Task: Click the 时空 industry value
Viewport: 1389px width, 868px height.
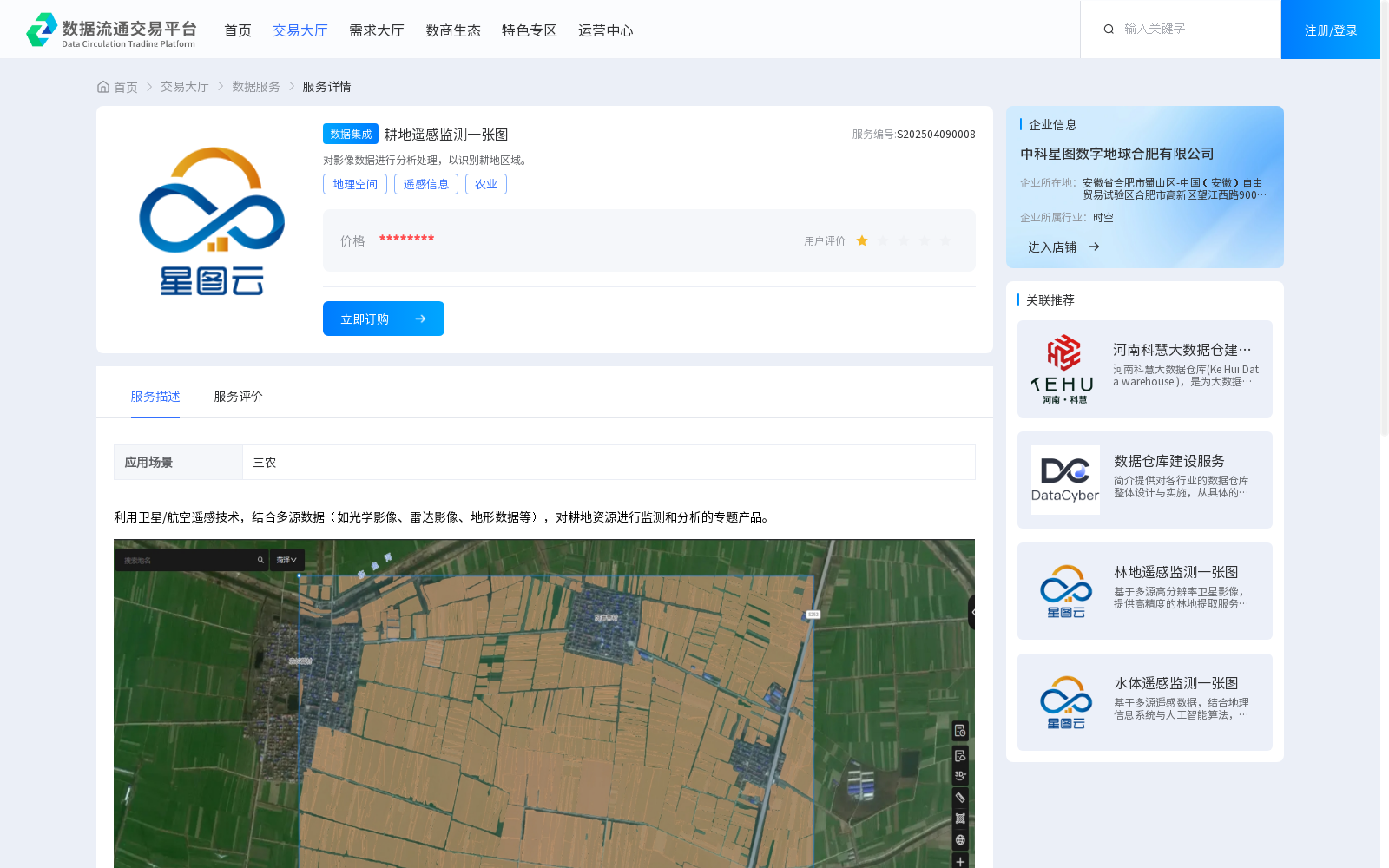Action: coord(1103,218)
